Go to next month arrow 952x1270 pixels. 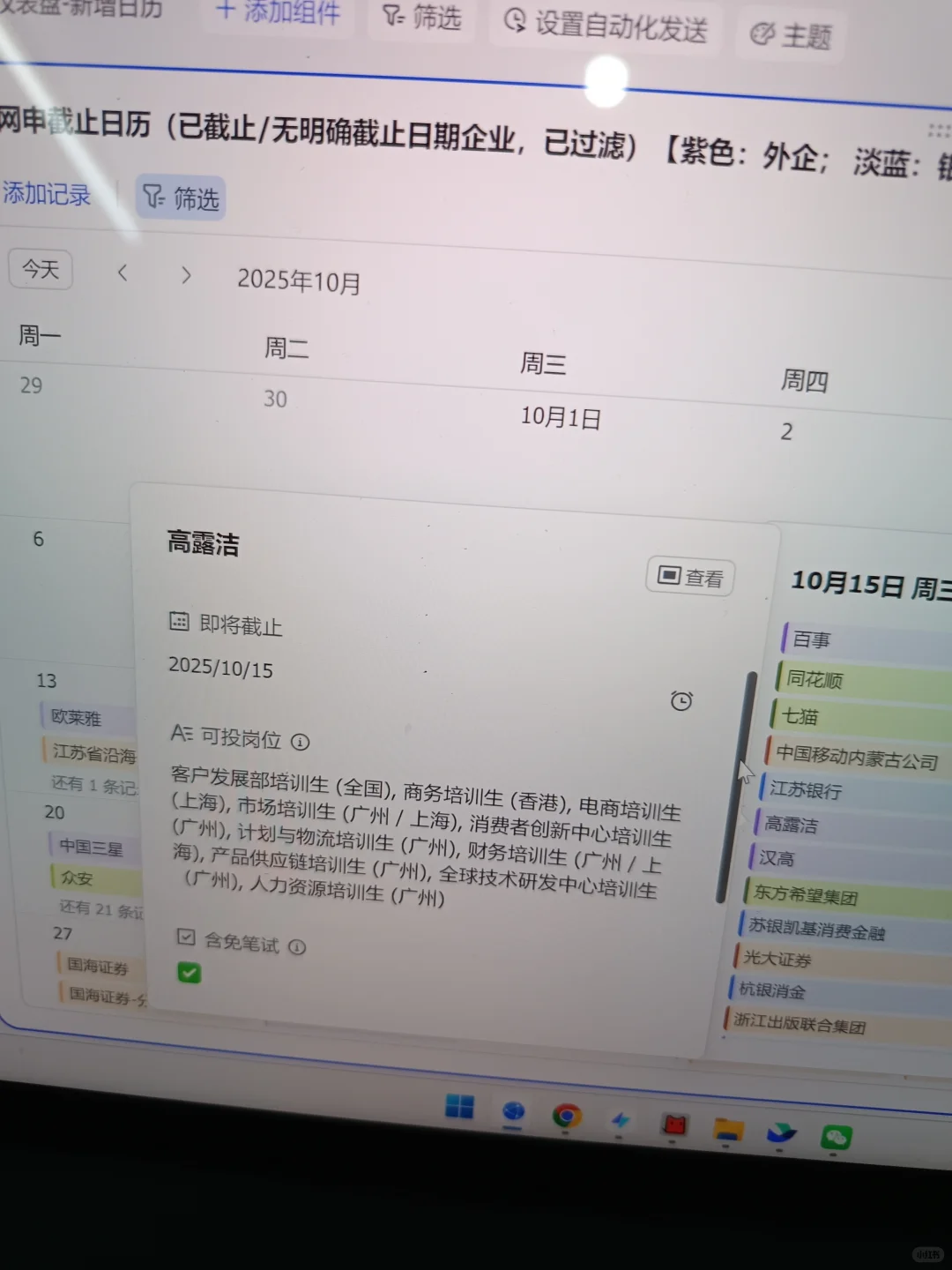pos(185,275)
